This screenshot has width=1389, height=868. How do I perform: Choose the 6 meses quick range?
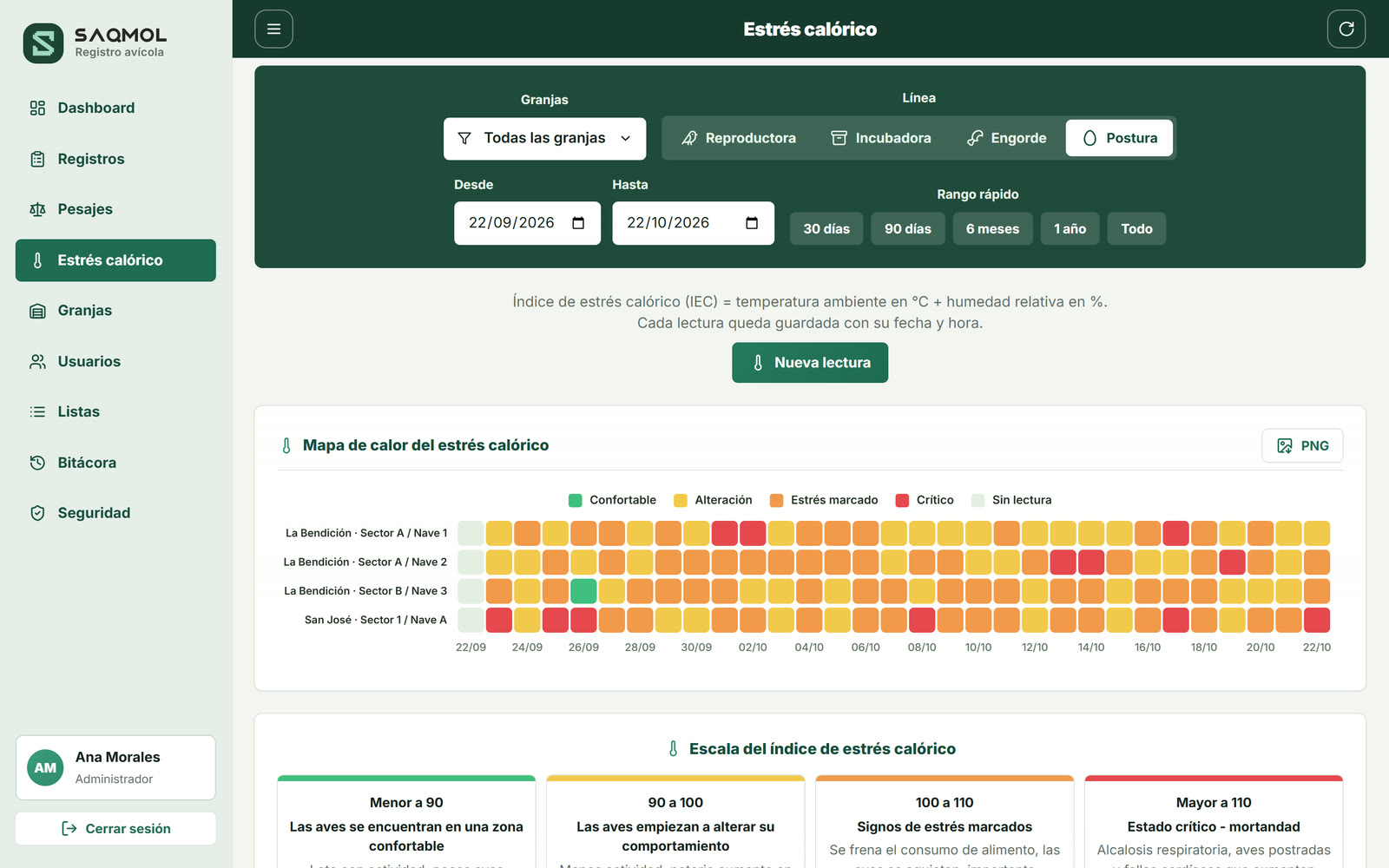click(x=993, y=229)
